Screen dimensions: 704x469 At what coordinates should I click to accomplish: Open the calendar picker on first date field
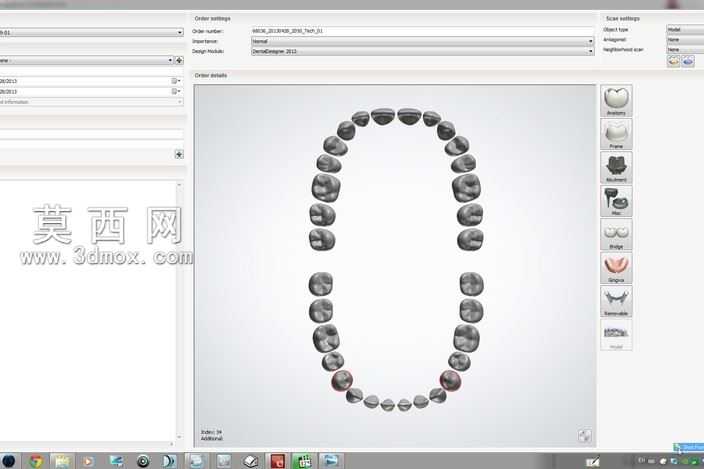(176, 81)
